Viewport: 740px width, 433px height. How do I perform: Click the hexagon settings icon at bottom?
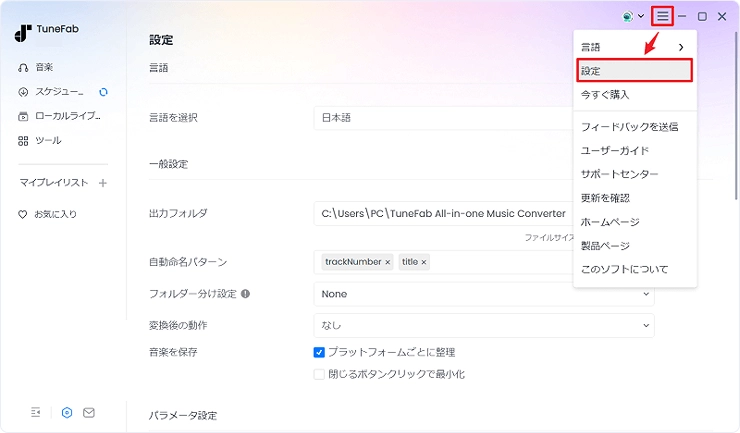(x=67, y=412)
